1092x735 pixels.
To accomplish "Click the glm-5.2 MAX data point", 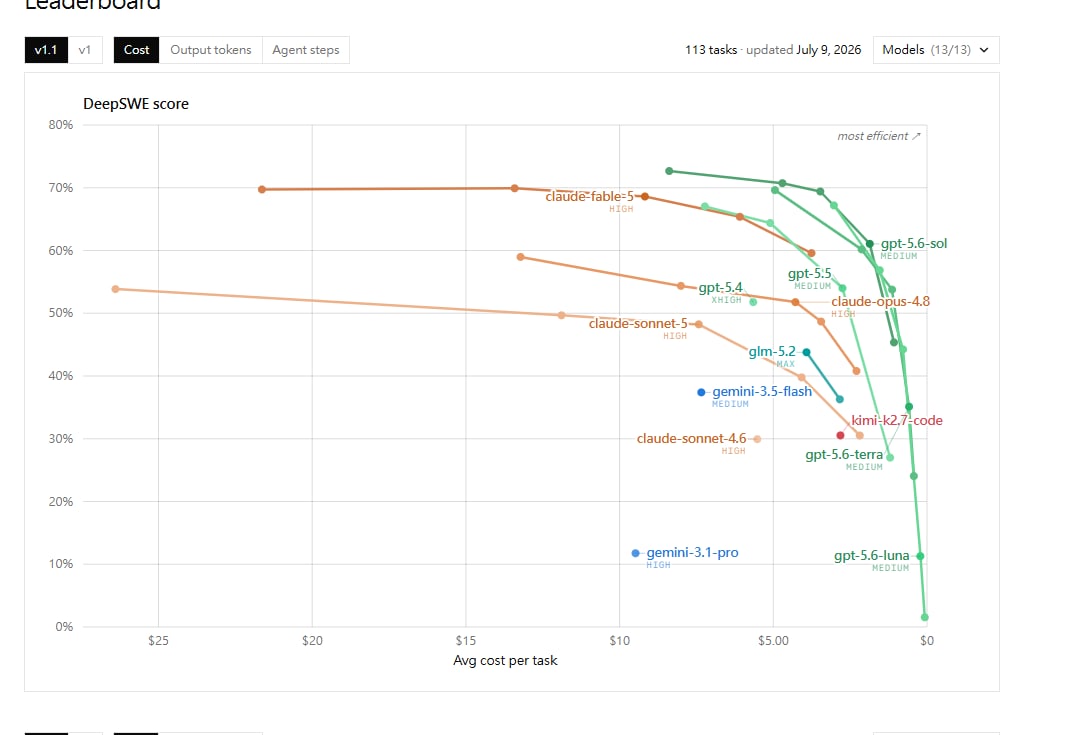I will coord(806,353).
